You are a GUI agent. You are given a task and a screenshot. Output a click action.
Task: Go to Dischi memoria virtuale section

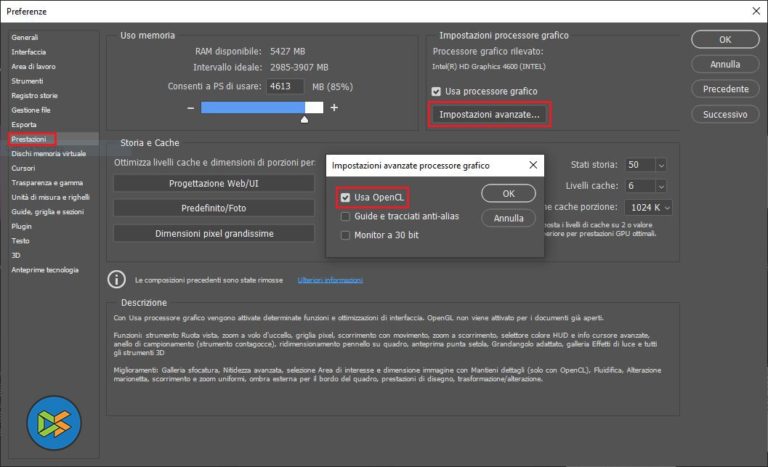pos(48,153)
